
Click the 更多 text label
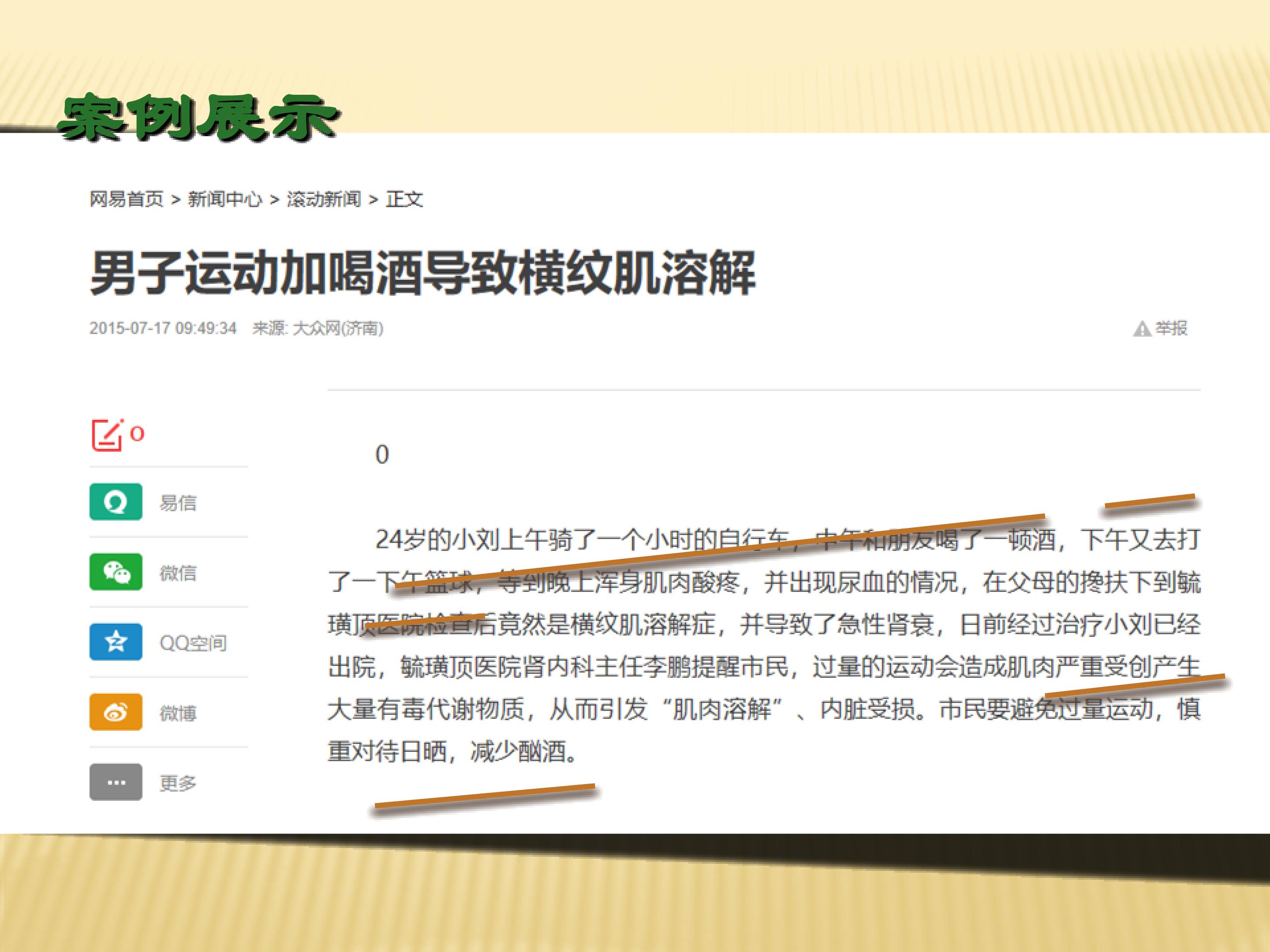tap(178, 783)
